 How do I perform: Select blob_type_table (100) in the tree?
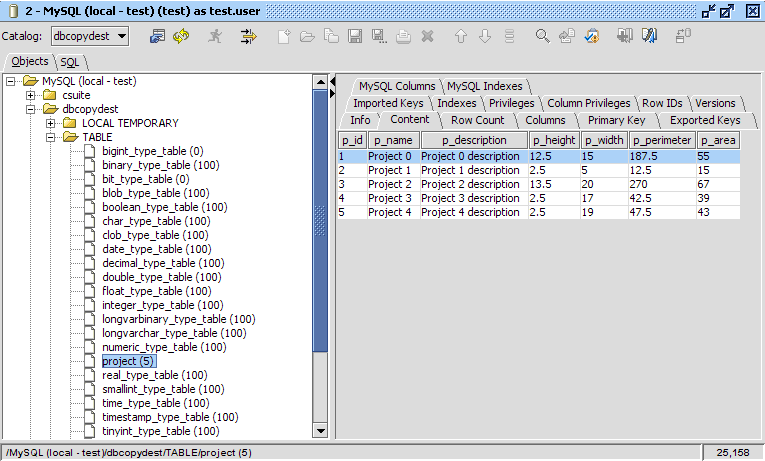pos(155,193)
